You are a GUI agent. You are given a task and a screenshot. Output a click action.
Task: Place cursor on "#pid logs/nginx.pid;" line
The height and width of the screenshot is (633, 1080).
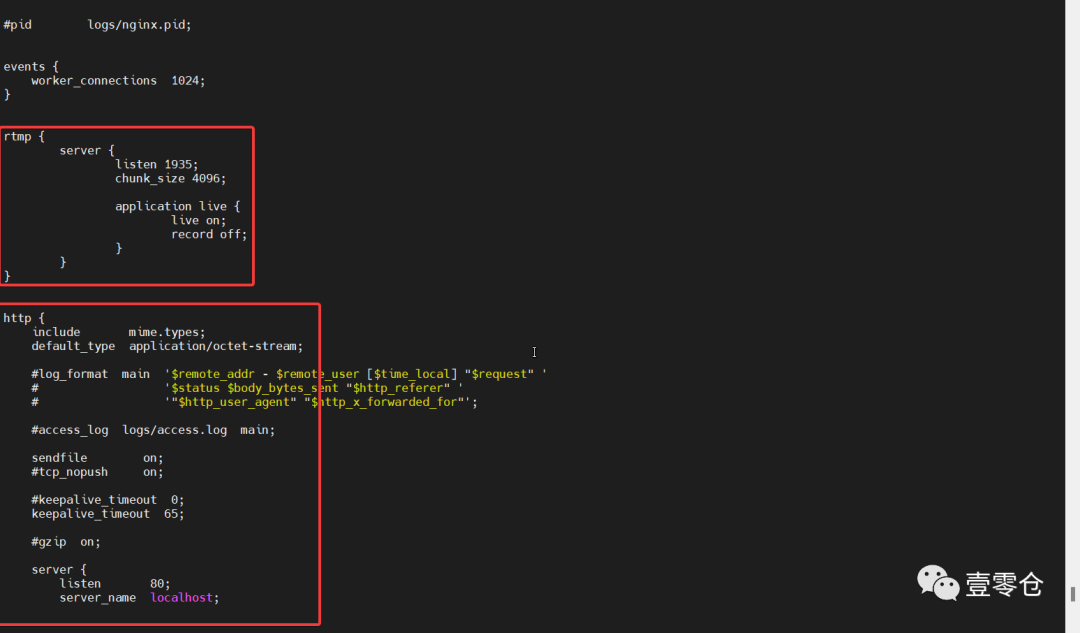point(96,24)
